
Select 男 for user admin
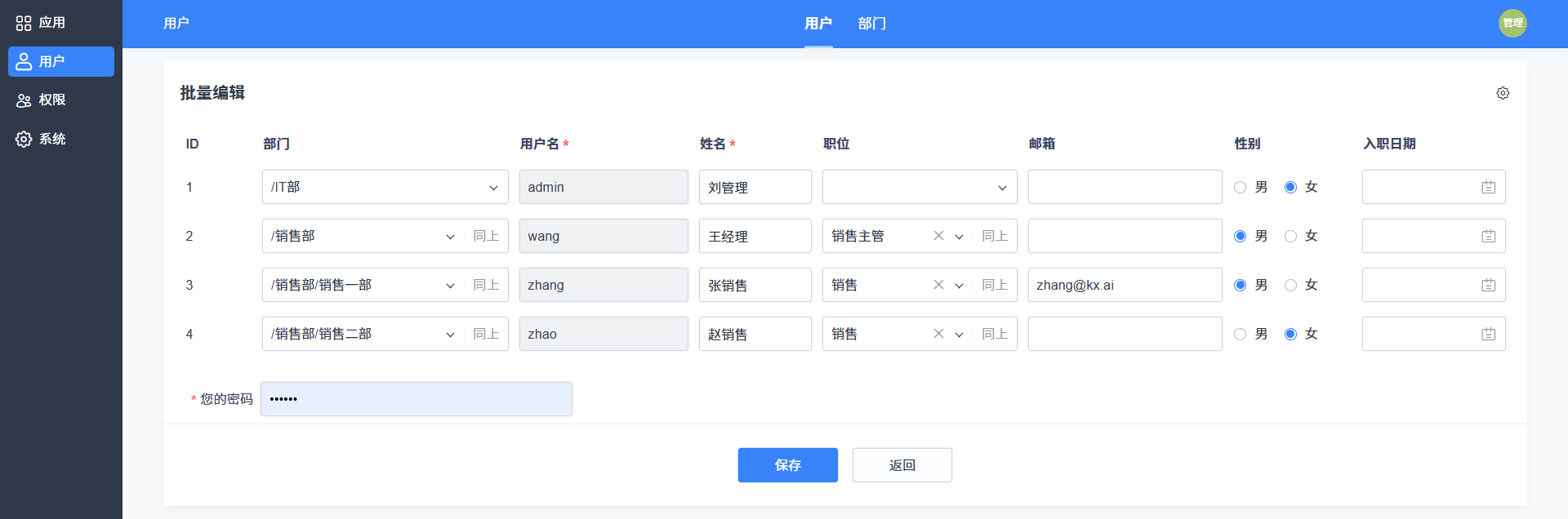(1240, 187)
